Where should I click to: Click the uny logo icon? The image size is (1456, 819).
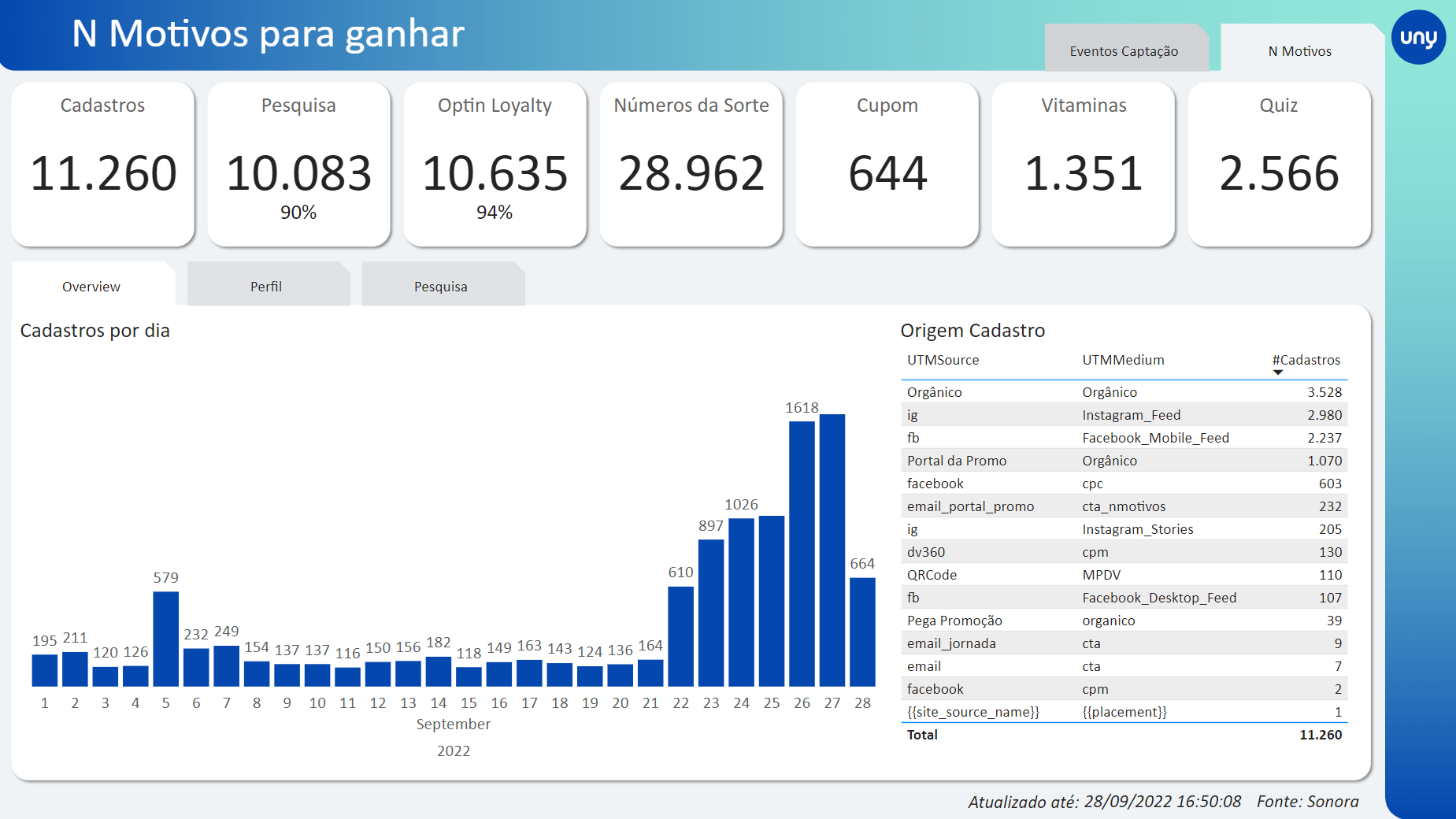[x=1418, y=37]
